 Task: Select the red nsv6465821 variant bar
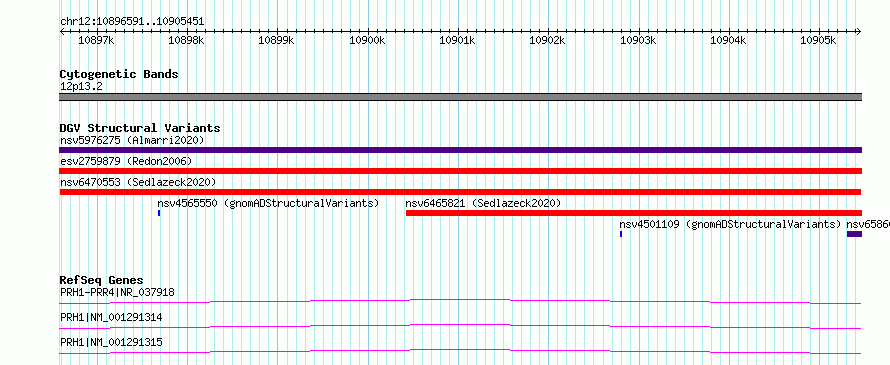point(634,213)
